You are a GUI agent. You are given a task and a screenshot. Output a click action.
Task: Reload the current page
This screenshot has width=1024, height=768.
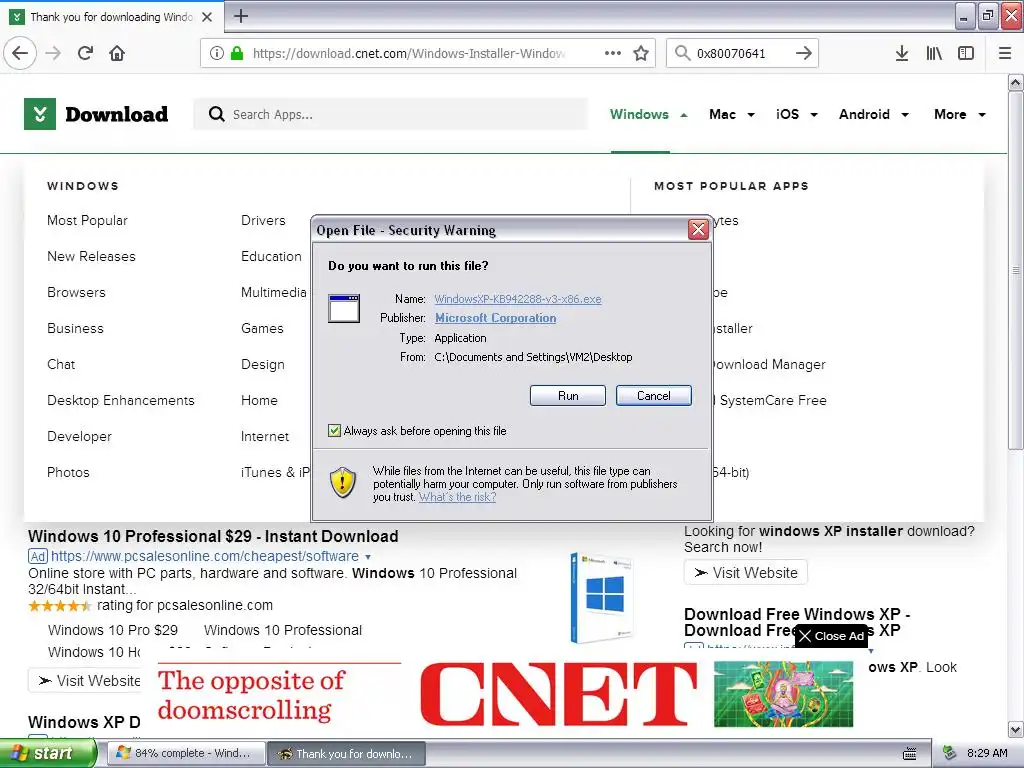click(86, 53)
